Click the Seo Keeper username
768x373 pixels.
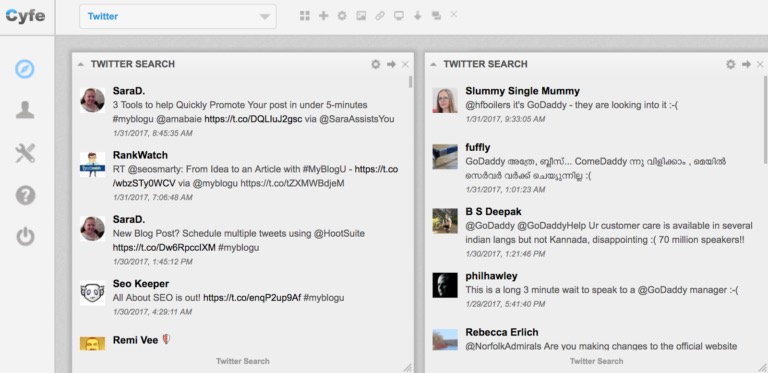tap(141, 284)
